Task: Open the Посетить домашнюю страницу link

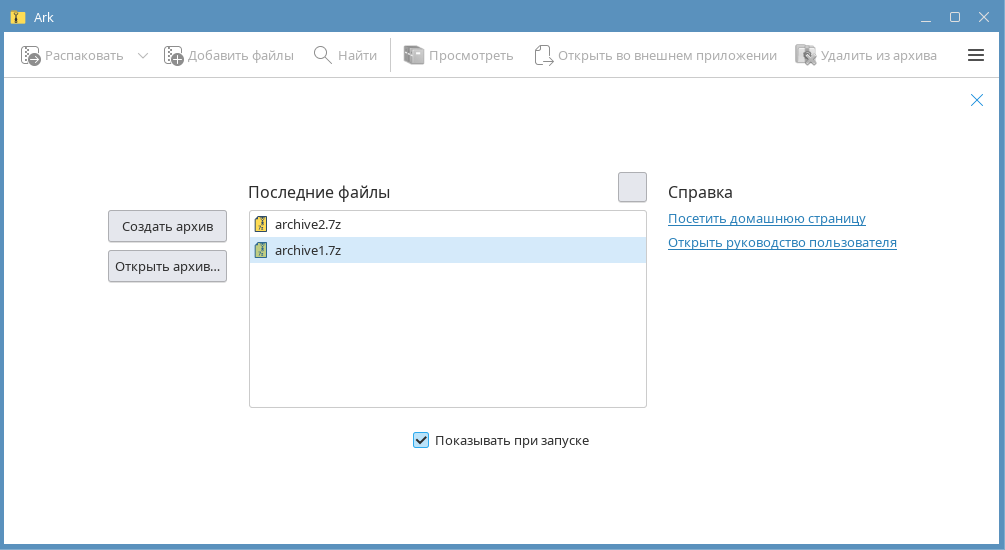Action: coord(766,218)
